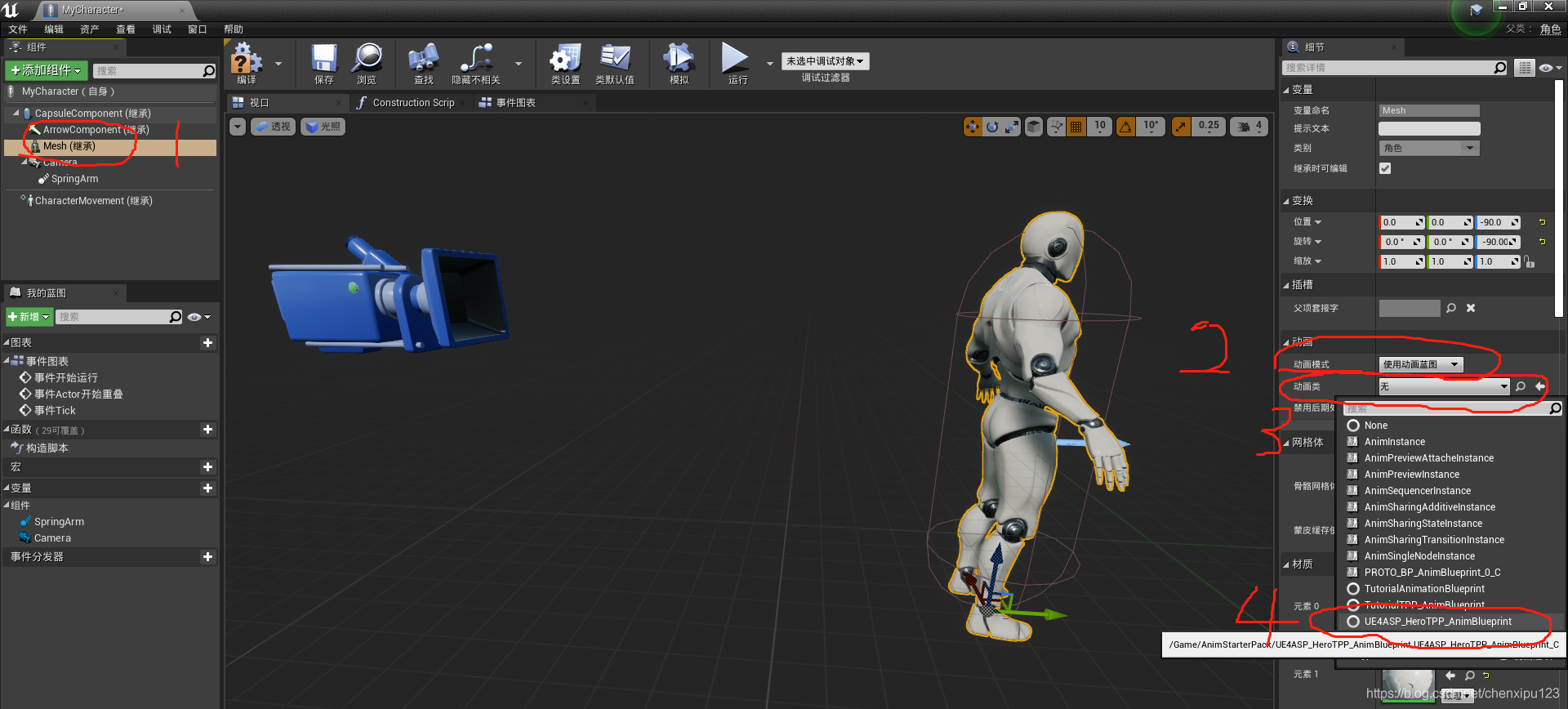Toggle rotation snapping angle icon
This screenshot has height=709, width=1568.
point(1125,127)
